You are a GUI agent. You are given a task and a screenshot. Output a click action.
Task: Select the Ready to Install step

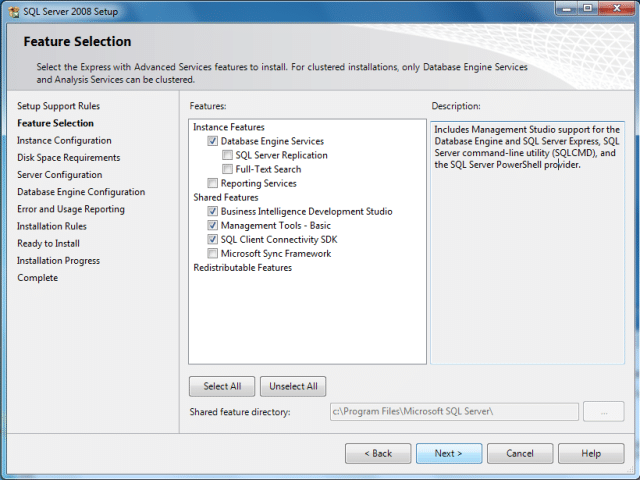[48, 243]
